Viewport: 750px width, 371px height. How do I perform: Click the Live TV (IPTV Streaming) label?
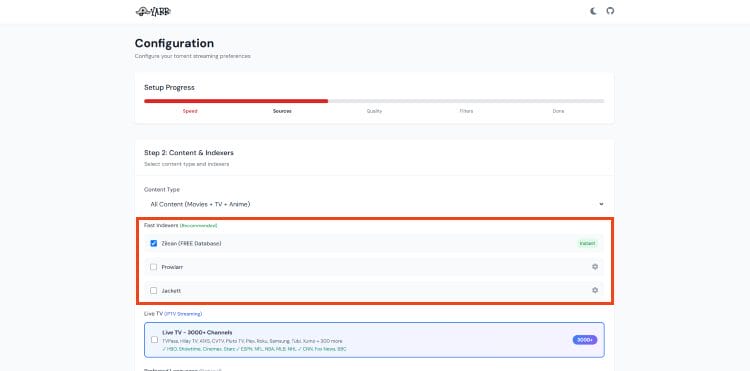click(x=173, y=314)
